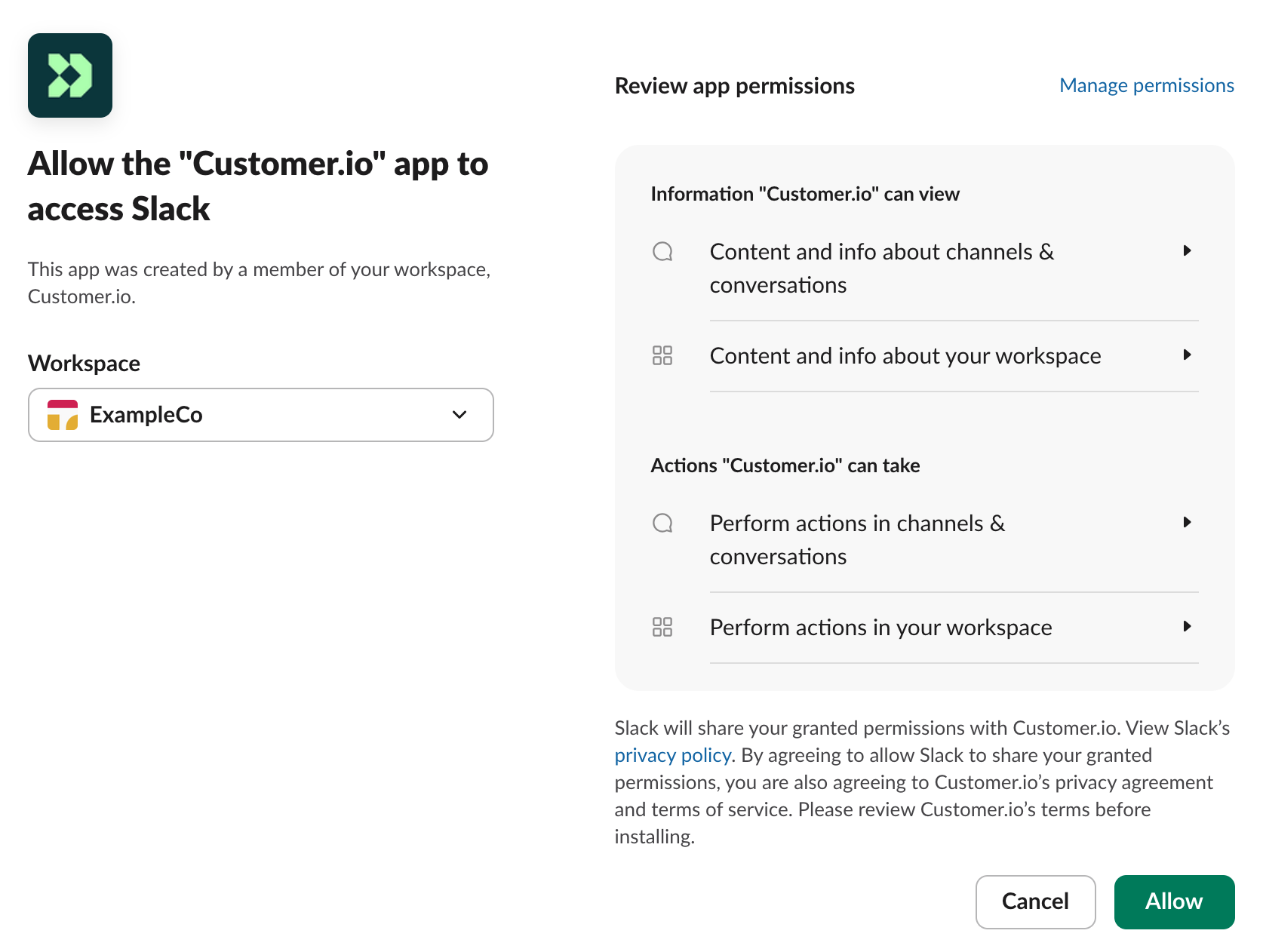
Task: Click the grid icon beside 'Content and info about your workspace'
Action: (x=662, y=355)
